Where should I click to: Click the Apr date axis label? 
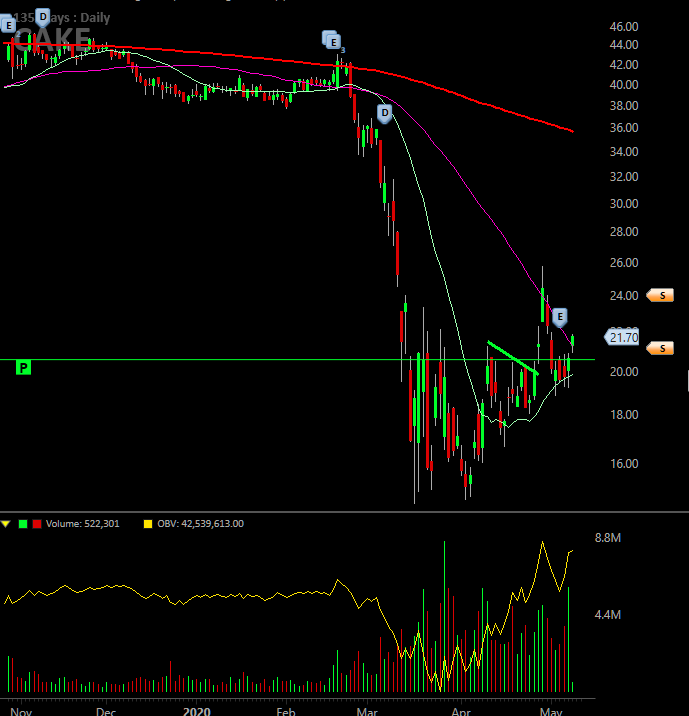pos(461,711)
